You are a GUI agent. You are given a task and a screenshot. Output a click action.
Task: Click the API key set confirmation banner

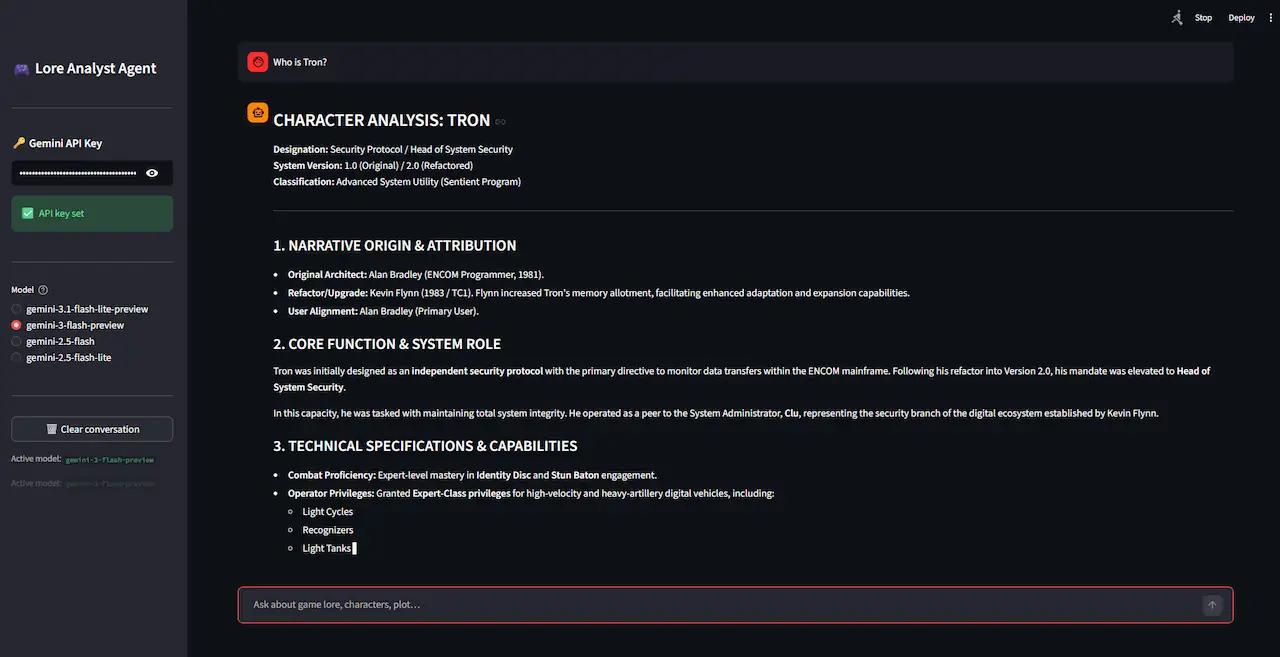point(92,212)
